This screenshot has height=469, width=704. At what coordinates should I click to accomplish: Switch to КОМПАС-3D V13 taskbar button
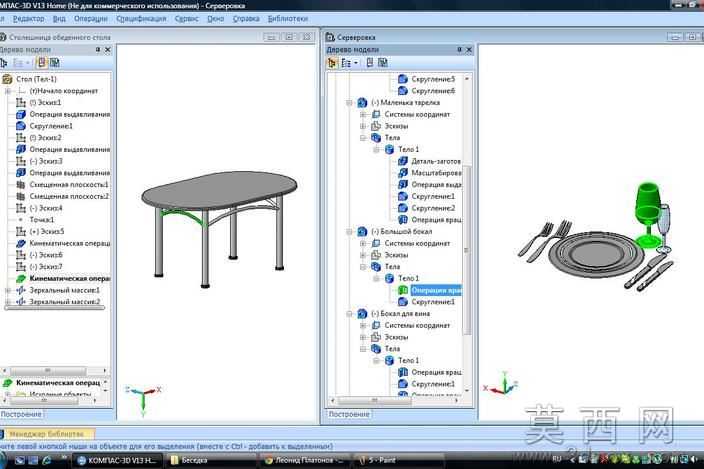pos(116,460)
